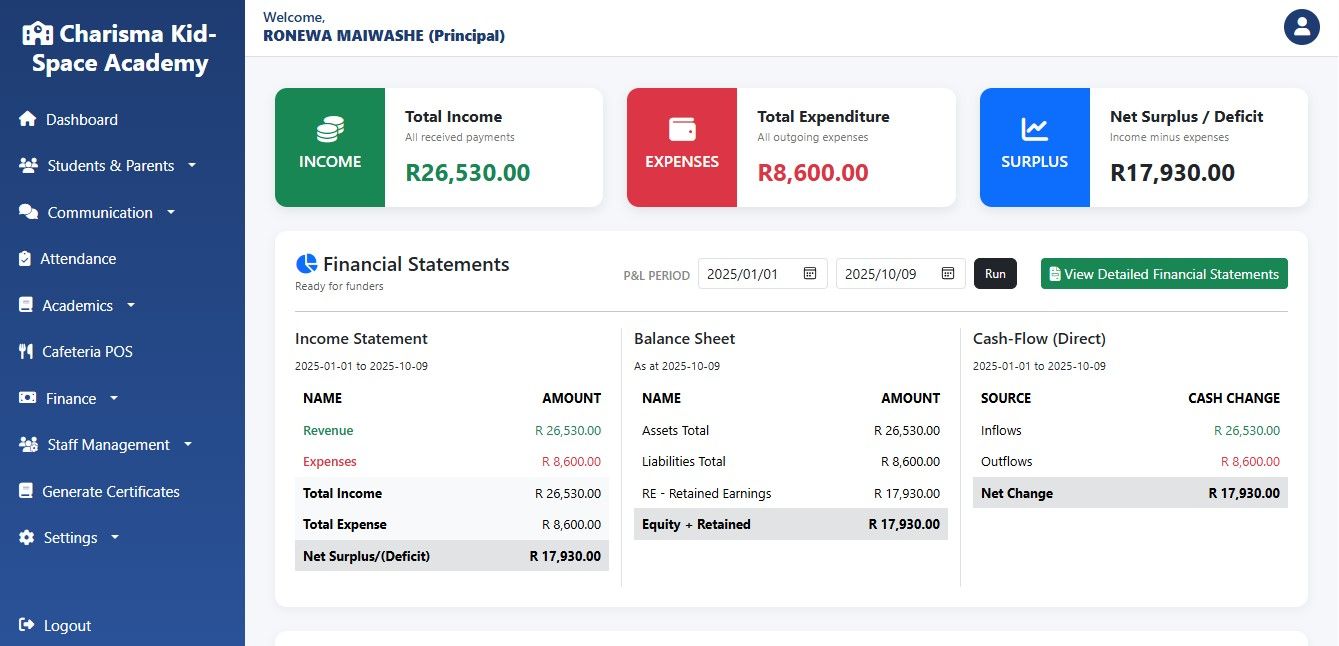Viewport: 1339px width, 646px height.
Task: Click the school logo icon in sidebar
Action: (37, 34)
